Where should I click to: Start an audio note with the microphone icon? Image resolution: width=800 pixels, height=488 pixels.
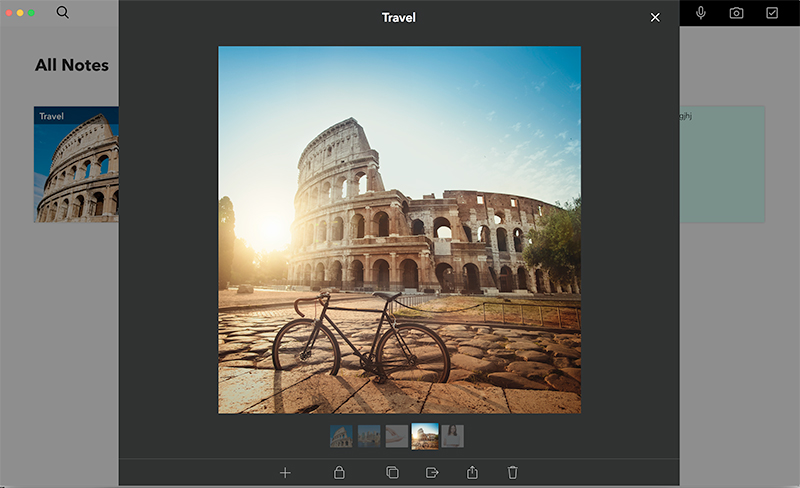701,13
